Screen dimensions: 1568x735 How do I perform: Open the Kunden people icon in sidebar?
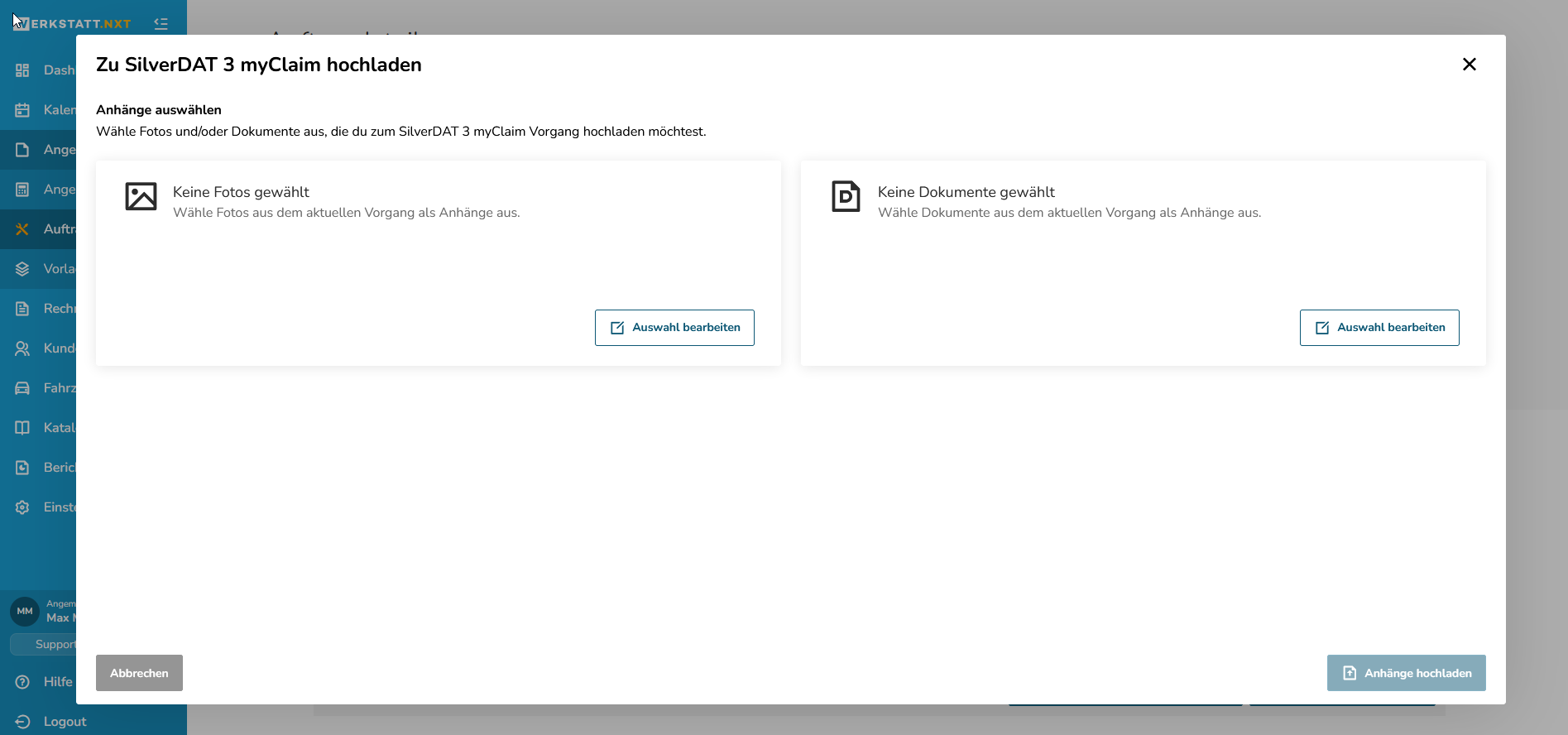tap(22, 348)
